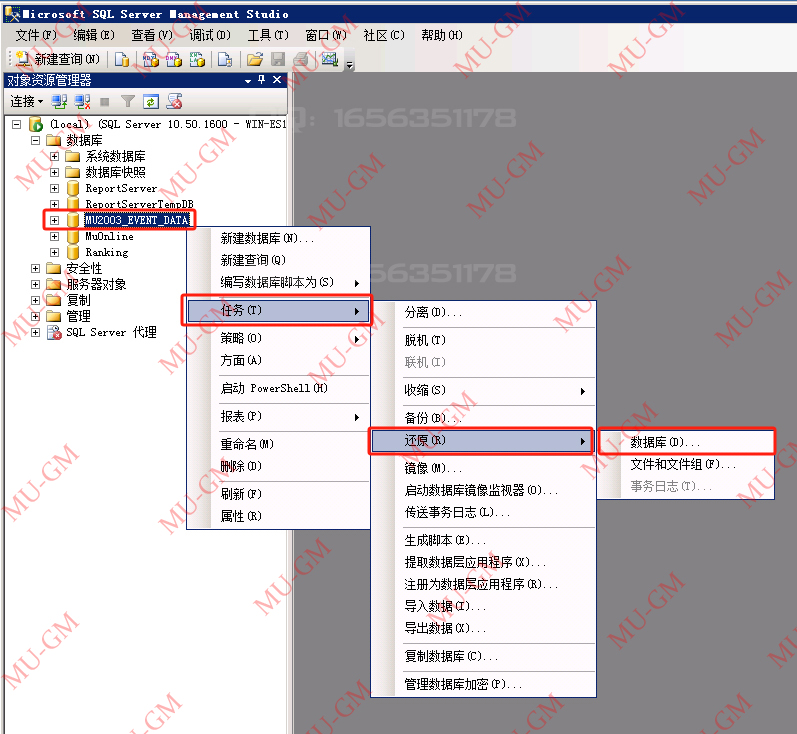
Task: Click the SQL Server 代理 agent icon
Action: (54, 332)
